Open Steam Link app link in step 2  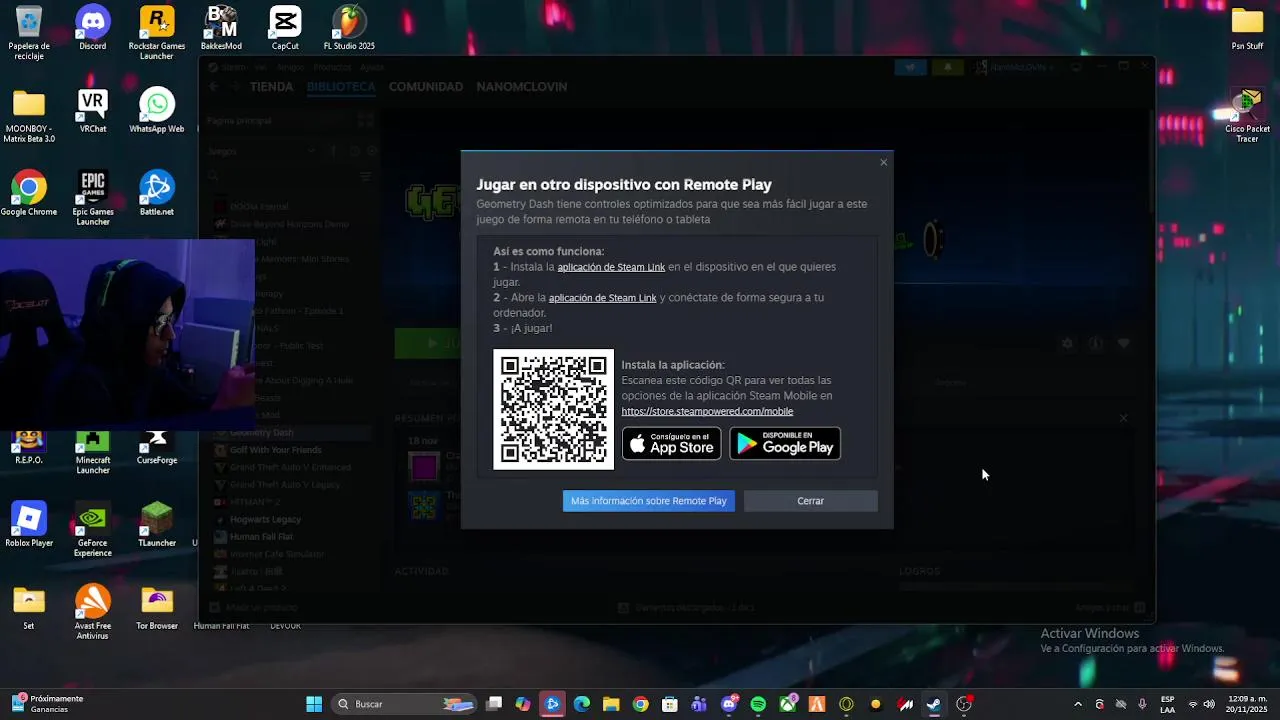[603, 298]
